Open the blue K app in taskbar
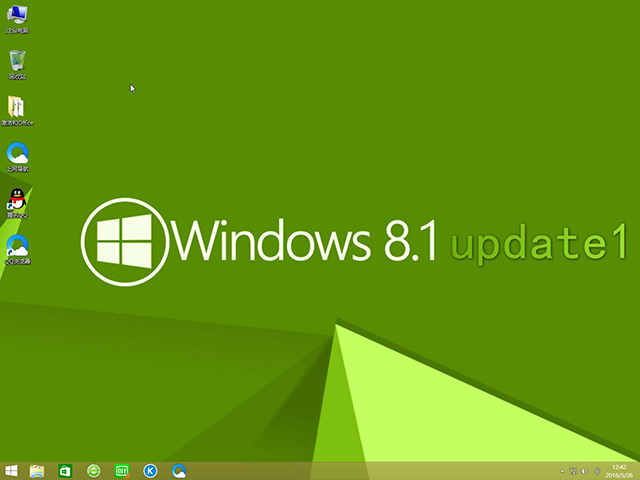Viewport: 640px width, 480px height. (150, 470)
